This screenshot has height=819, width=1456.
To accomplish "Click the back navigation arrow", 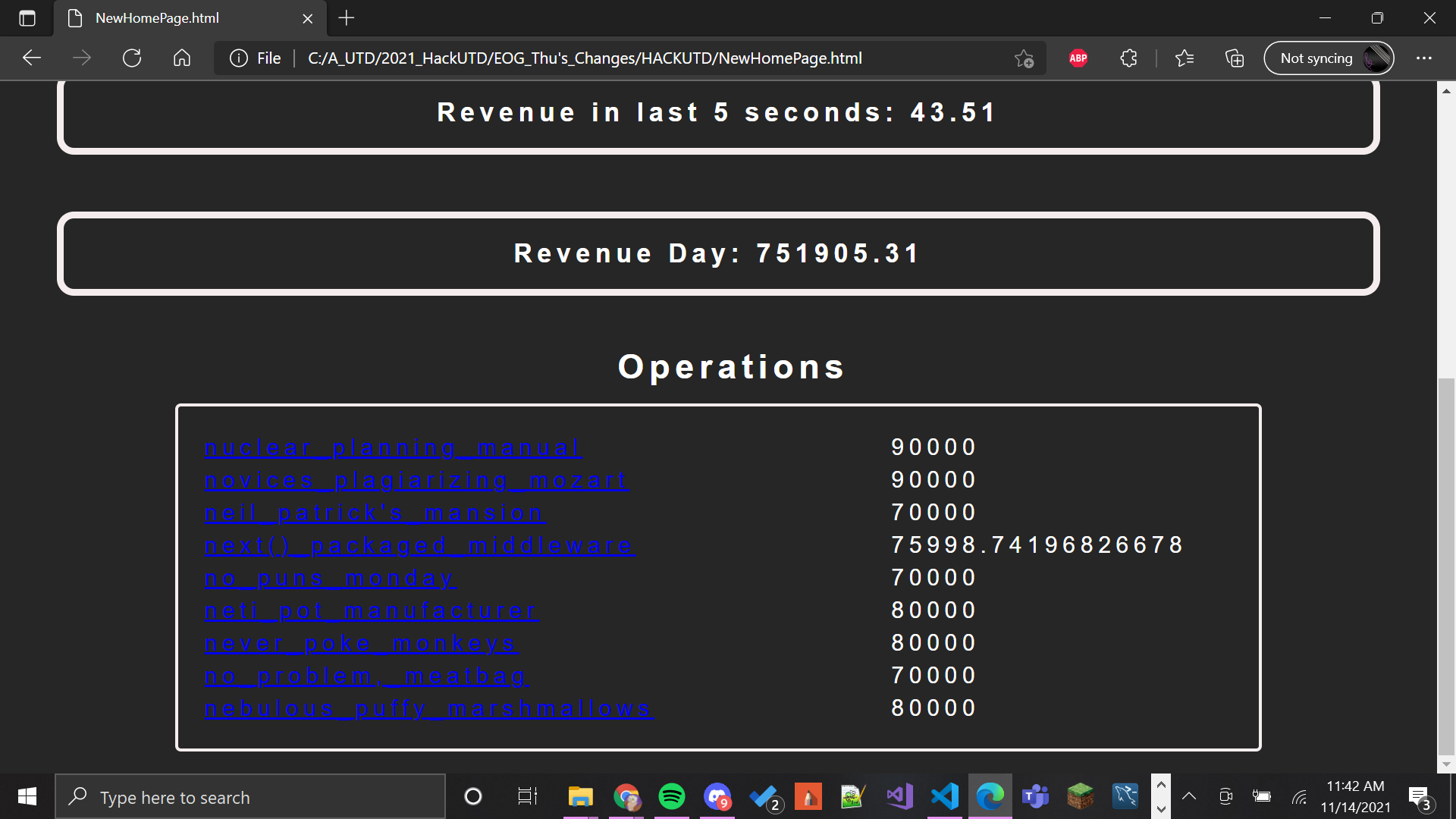I will pyautogui.click(x=32, y=58).
